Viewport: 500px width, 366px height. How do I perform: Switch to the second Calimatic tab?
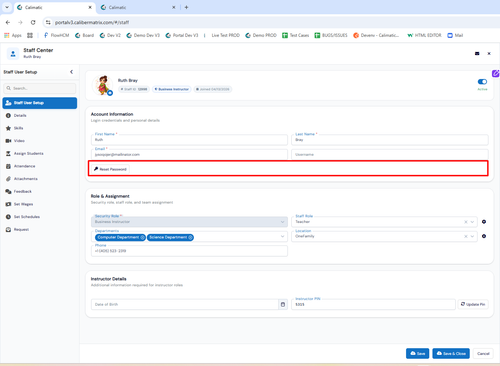(x=137, y=7)
